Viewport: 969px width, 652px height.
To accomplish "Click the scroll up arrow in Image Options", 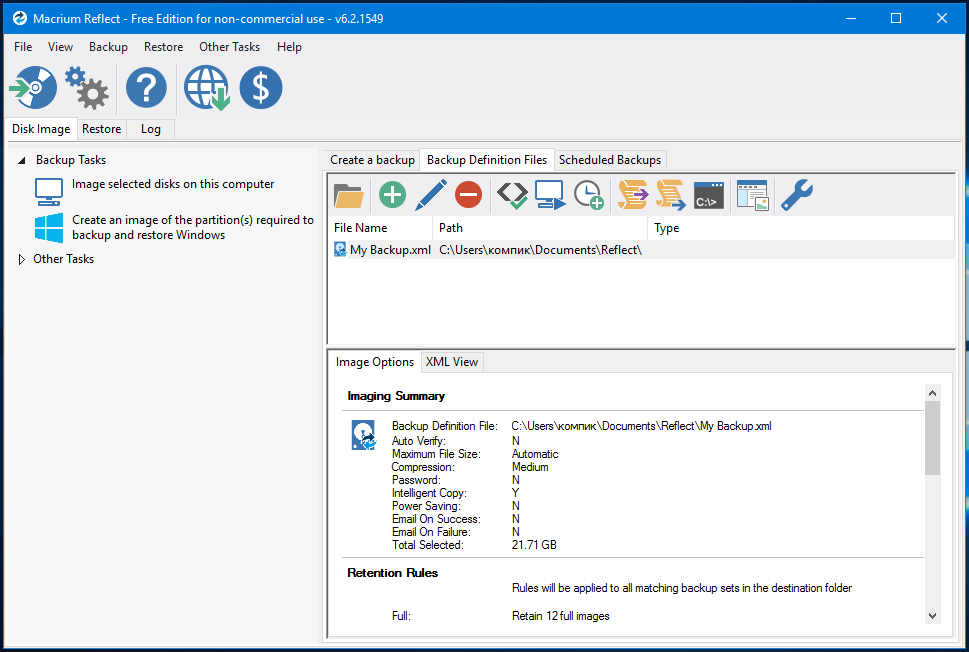I will point(933,393).
